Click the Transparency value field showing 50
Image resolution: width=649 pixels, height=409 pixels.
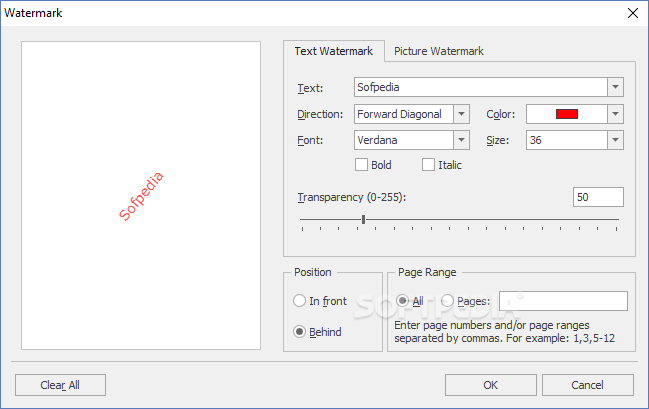(x=598, y=197)
